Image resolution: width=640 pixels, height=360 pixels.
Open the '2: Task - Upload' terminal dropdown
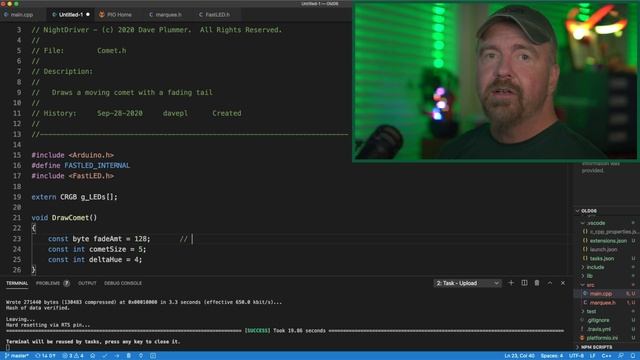pyautogui.click(x=467, y=283)
